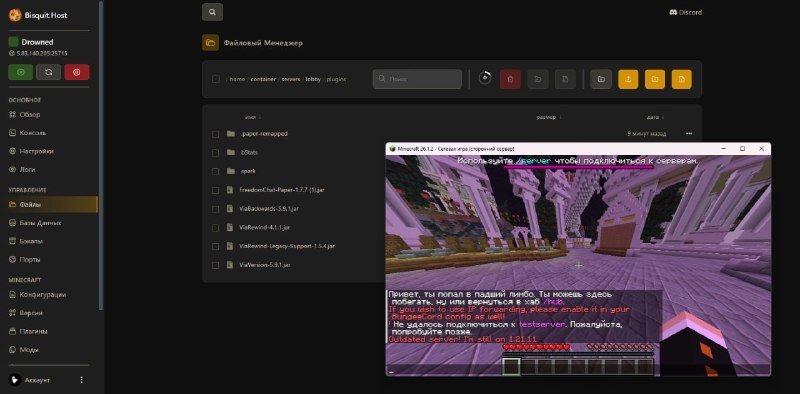Screen dimensions: 800x394
Task: Sort files by дата column
Action: 655,117
